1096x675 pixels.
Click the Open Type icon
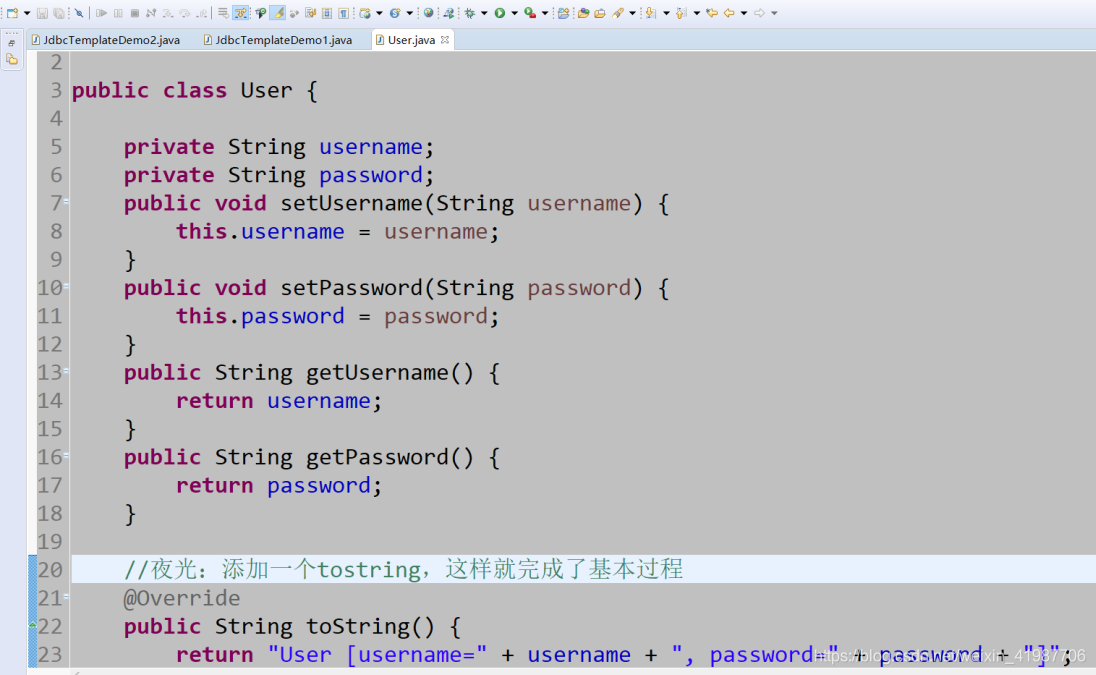pos(583,13)
